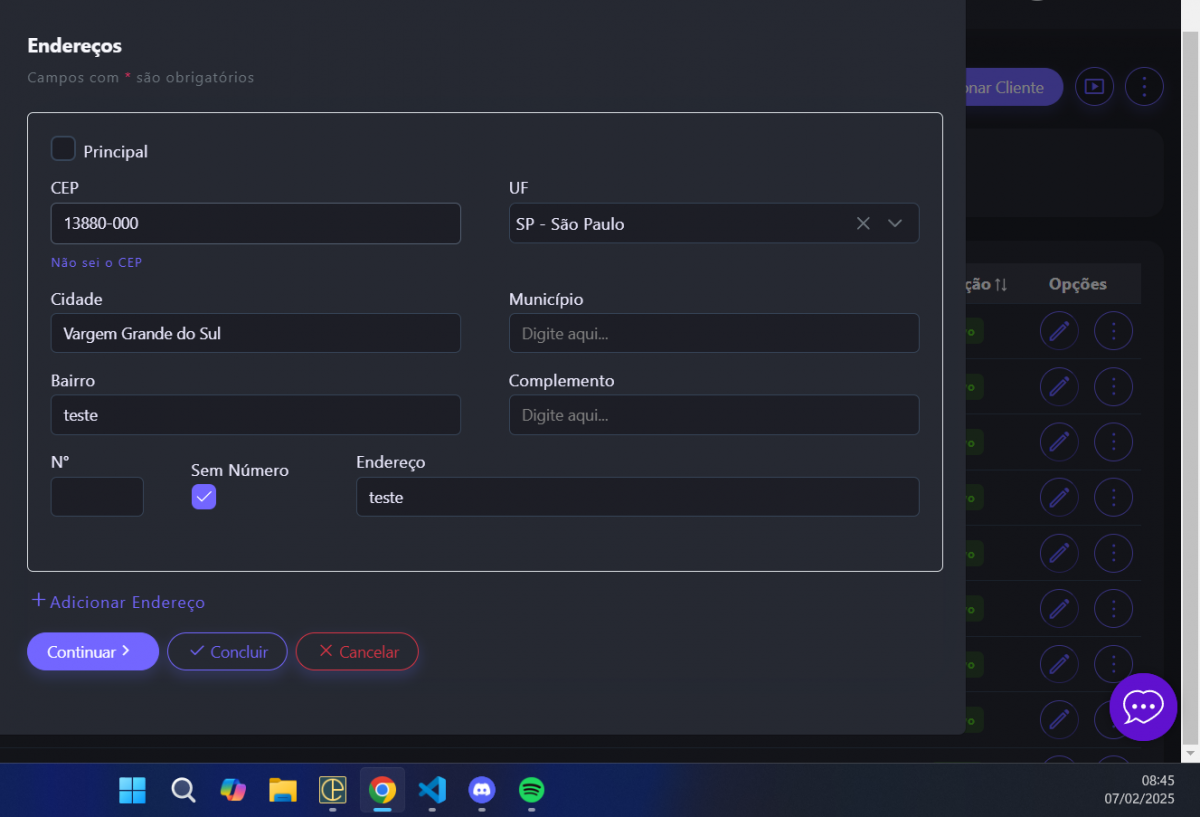Click the Cancelar button
The width and height of the screenshot is (1200, 817).
tap(357, 652)
